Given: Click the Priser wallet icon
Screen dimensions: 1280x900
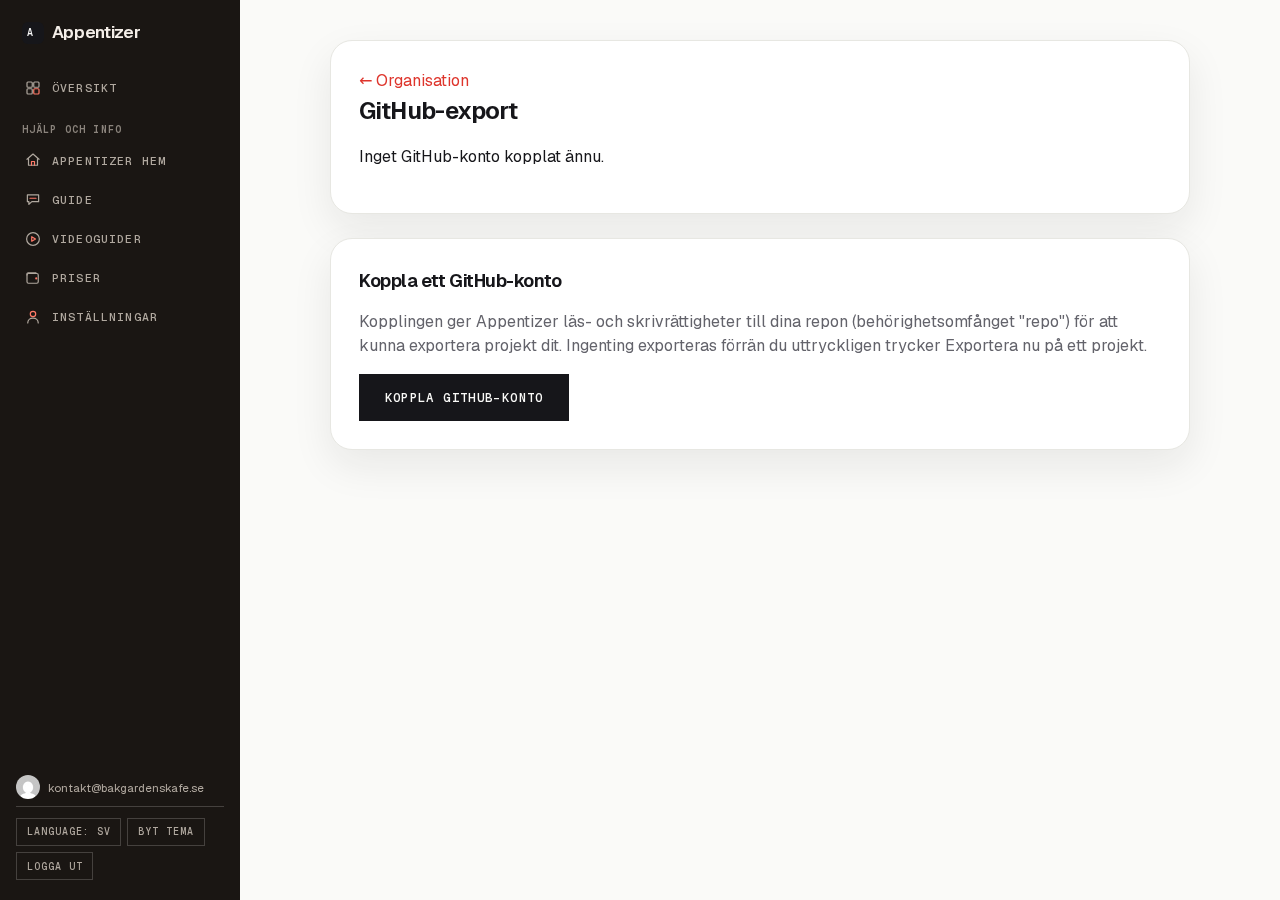Looking at the screenshot, I should pyautogui.click(x=33, y=277).
